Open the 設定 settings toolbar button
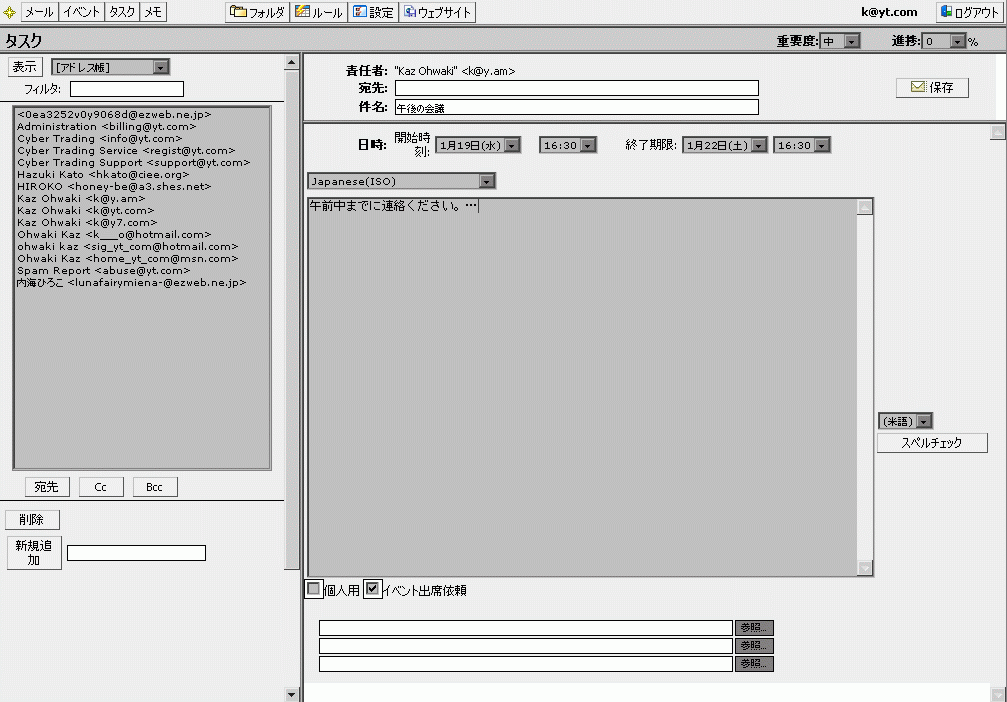 click(x=373, y=13)
